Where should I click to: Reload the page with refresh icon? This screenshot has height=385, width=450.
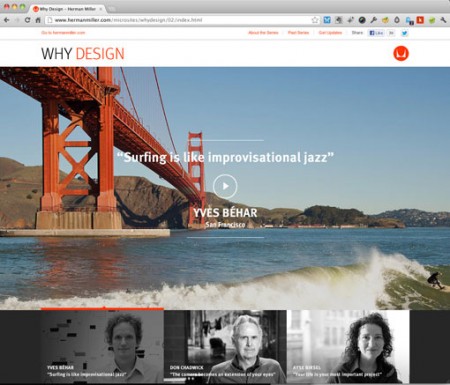[28, 20]
